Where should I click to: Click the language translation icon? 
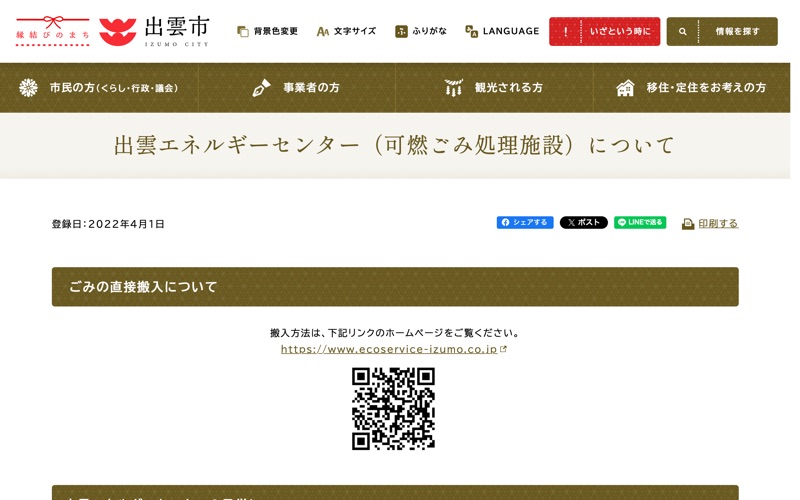point(471,31)
